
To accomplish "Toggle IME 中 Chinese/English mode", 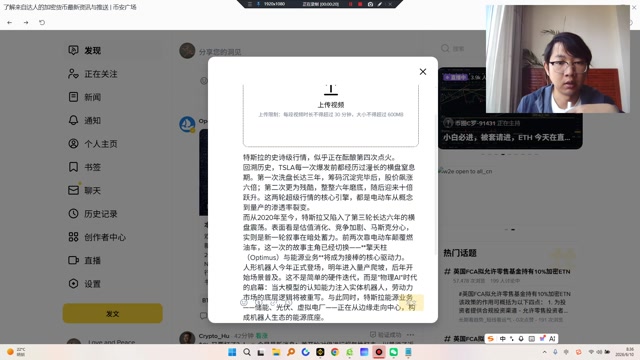I will tap(503, 339).
